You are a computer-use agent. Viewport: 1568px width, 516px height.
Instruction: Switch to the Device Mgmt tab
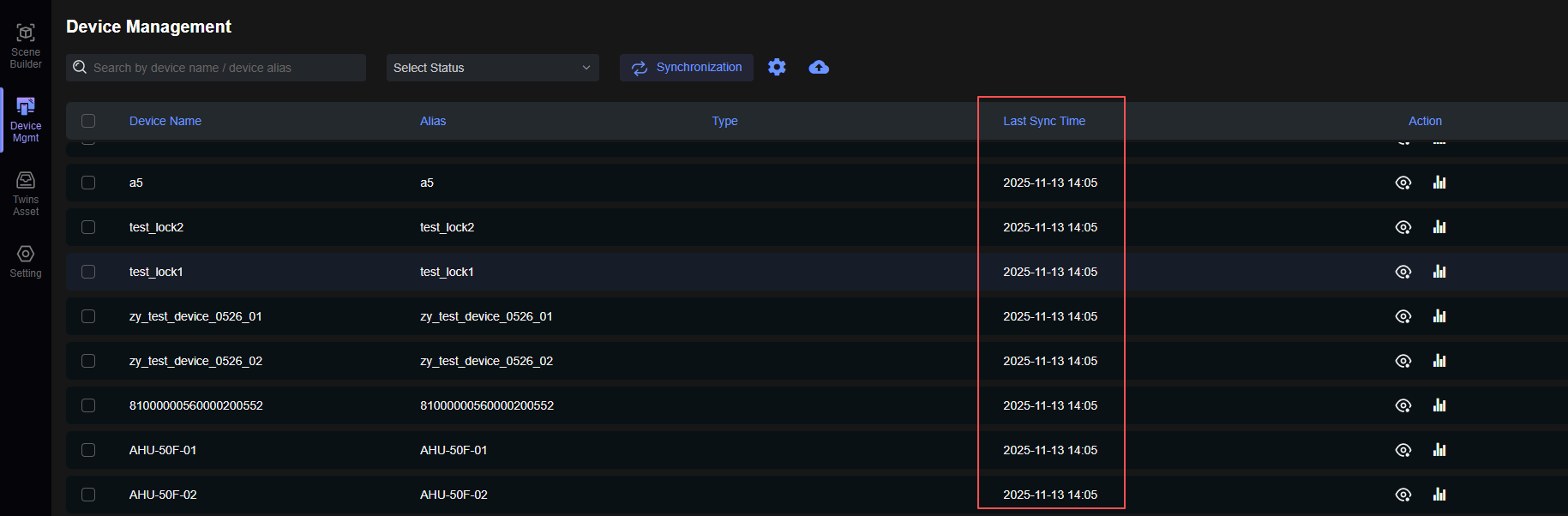(x=26, y=119)
